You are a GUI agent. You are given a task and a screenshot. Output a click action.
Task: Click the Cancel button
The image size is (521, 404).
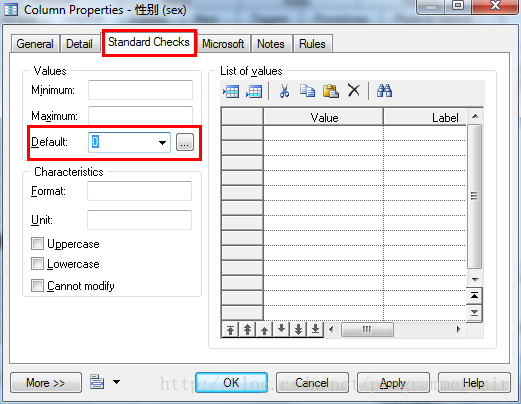coord(312,383)
